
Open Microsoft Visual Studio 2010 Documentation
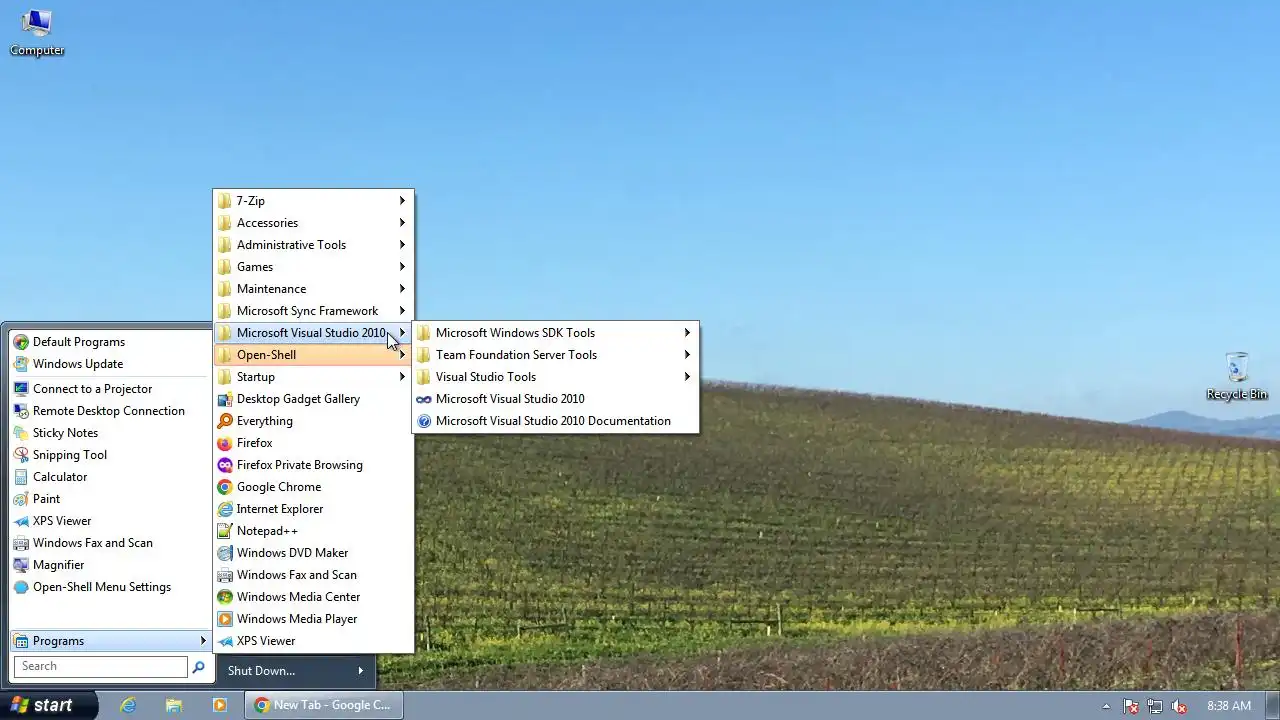pyautogui.click(x=555, y=421)
